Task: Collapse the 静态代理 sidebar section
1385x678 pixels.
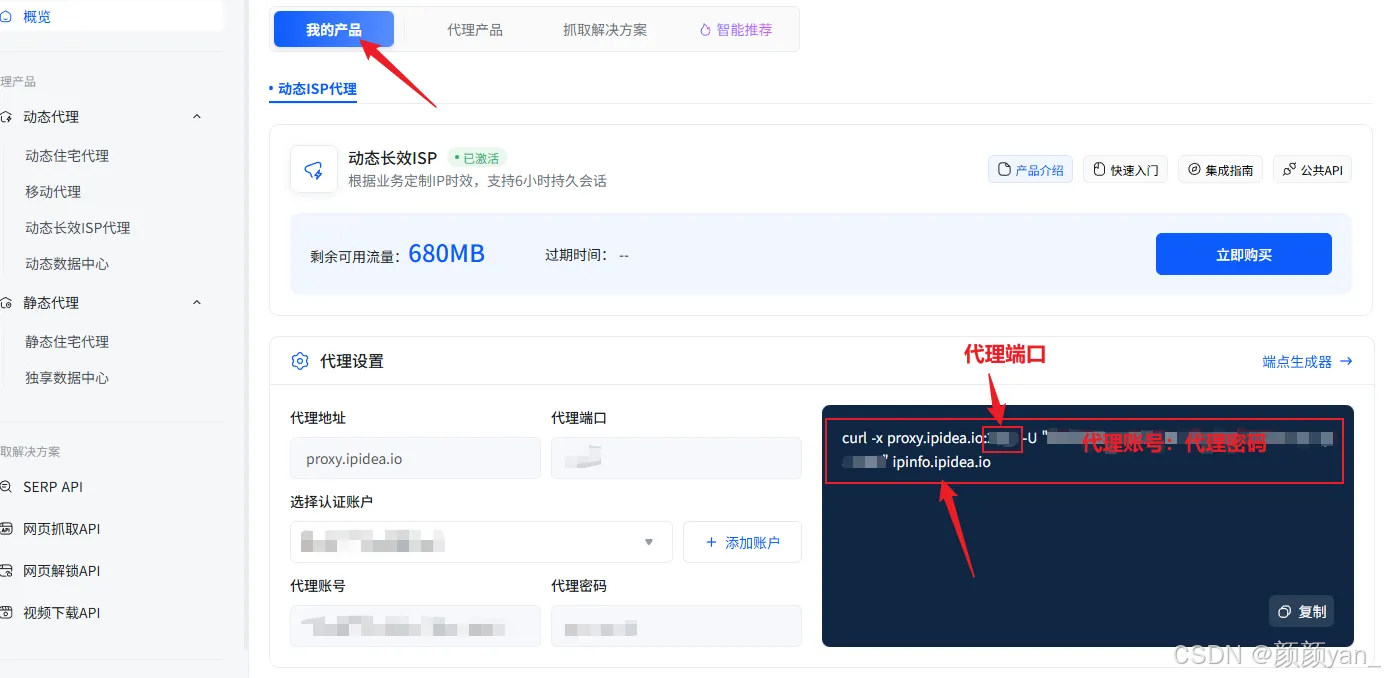Action: pos(197,302)
